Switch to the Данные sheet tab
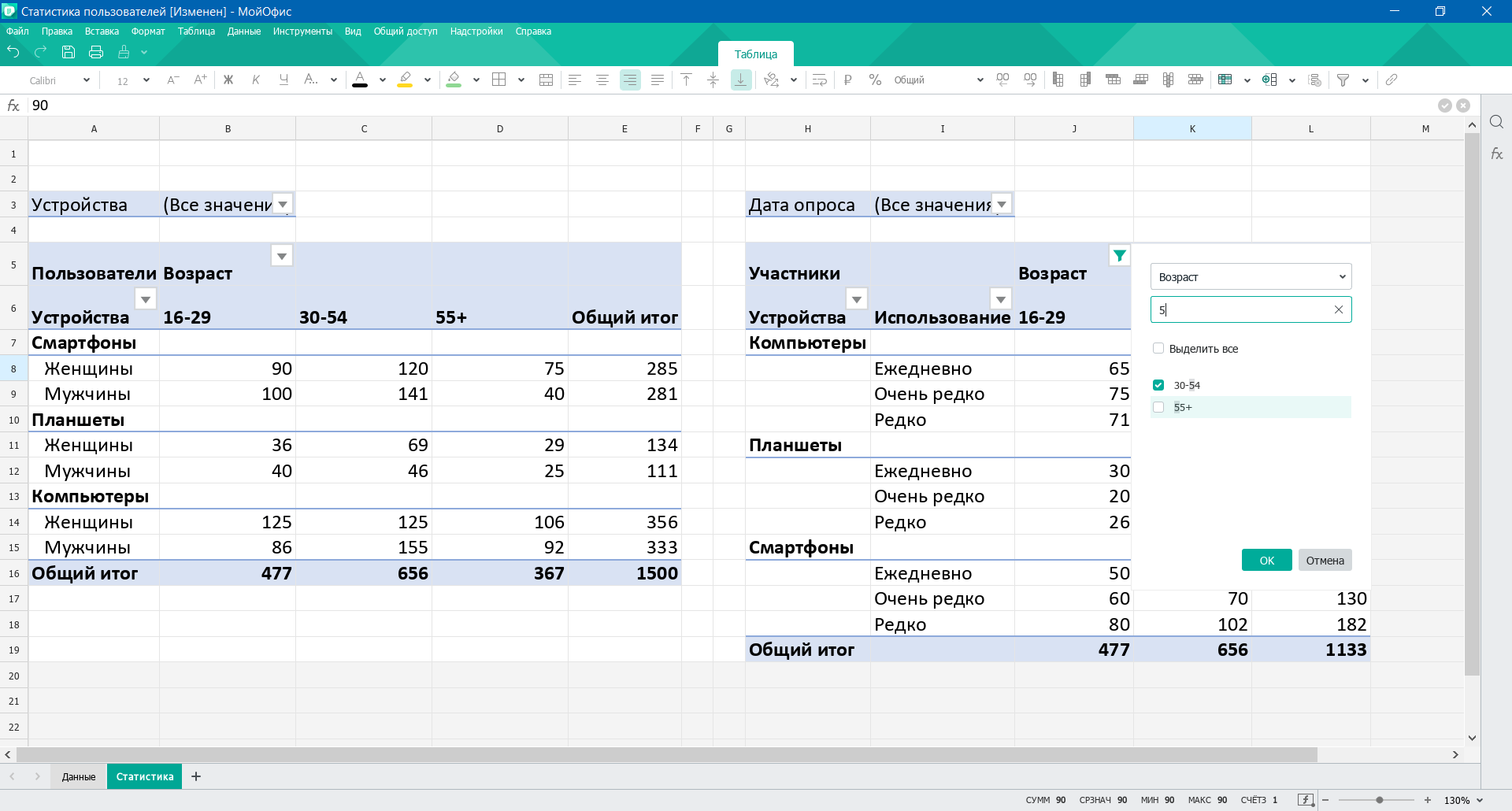This screenshot has height=811, width=1512. tap(79, 776)
